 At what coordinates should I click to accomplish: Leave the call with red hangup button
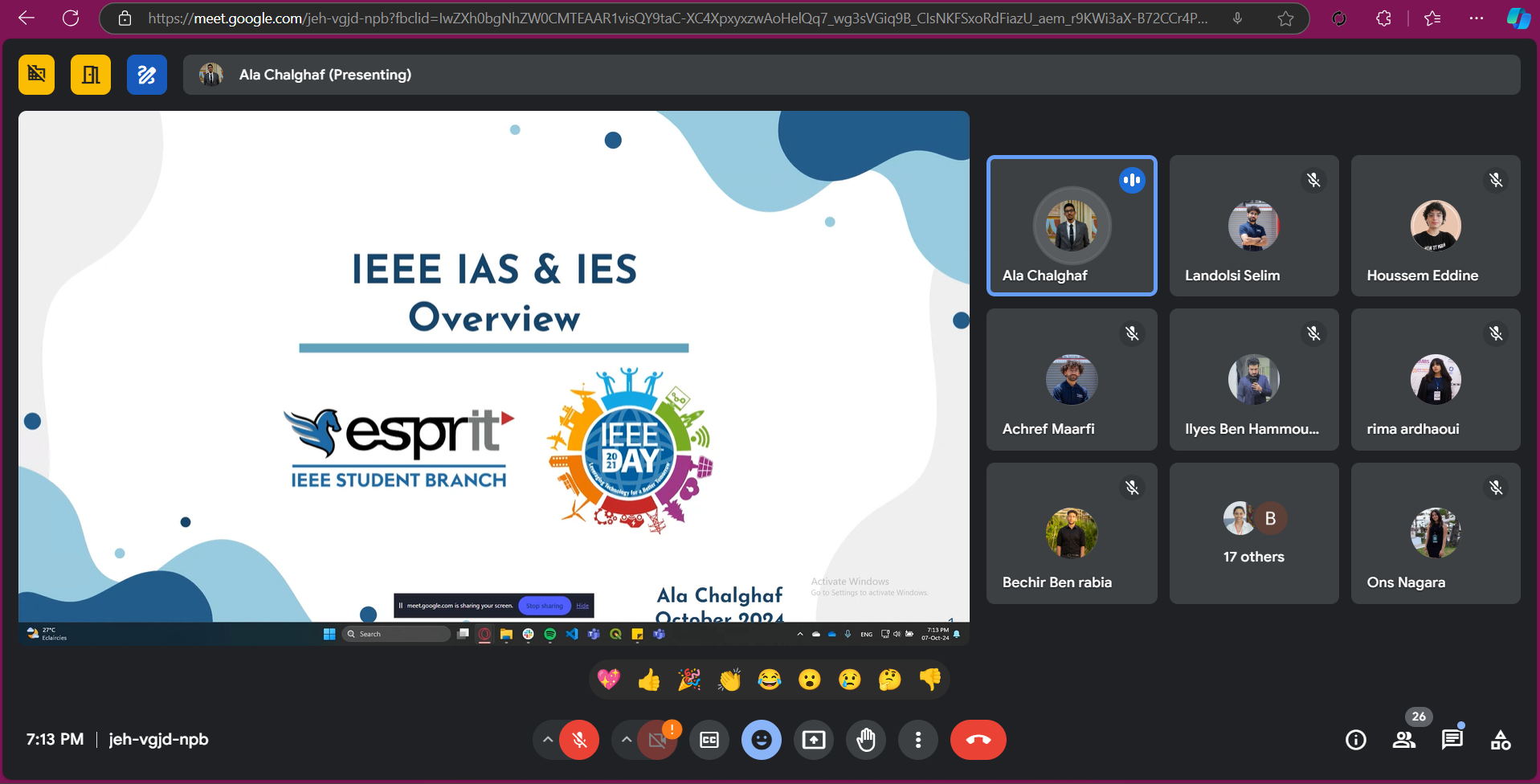(x=978, y=740)
